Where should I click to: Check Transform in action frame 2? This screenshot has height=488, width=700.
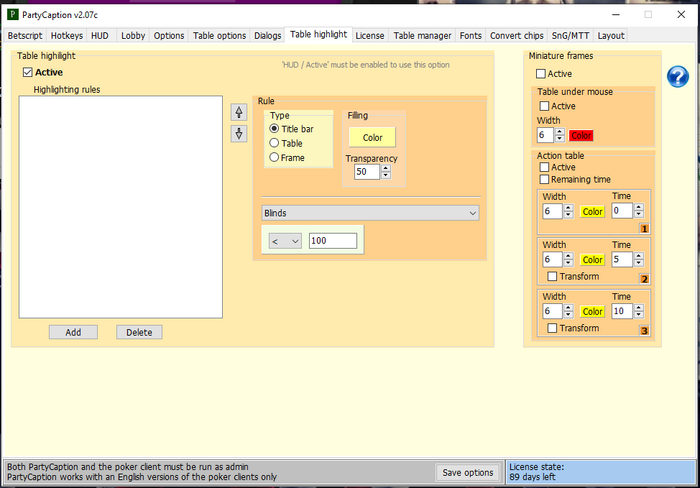coord(552,276)
